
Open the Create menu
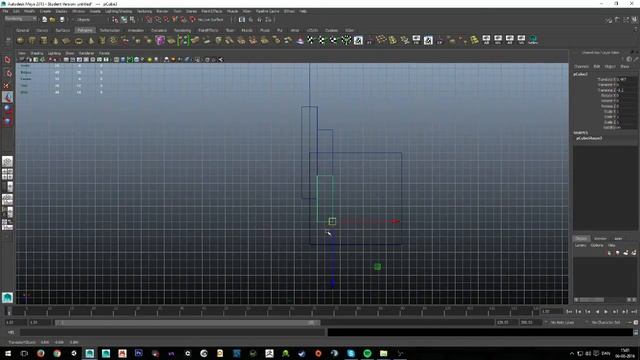pyautogui.click(x=45, y=11)
